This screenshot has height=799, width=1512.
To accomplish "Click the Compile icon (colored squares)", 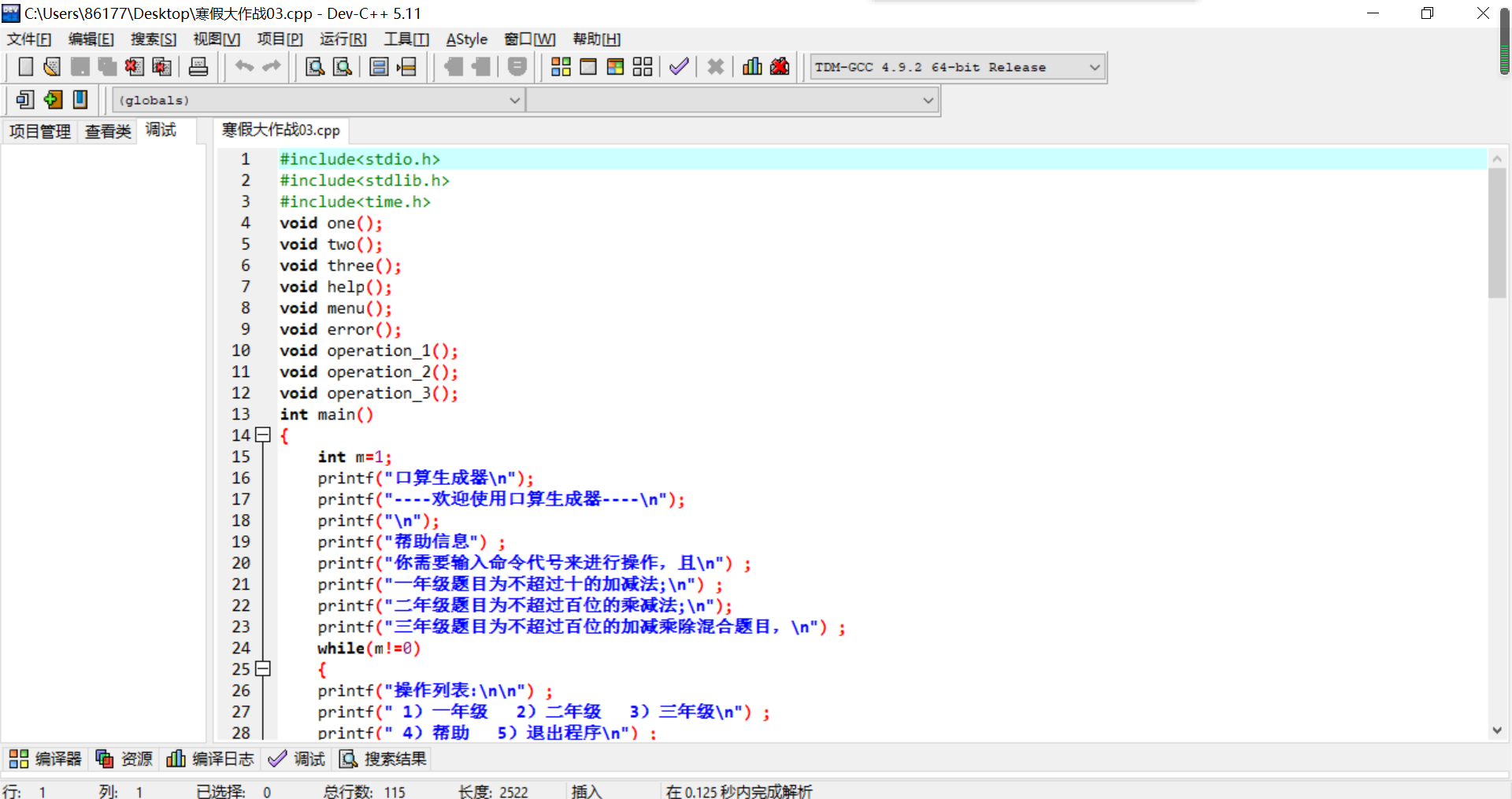I will (561, 67).
